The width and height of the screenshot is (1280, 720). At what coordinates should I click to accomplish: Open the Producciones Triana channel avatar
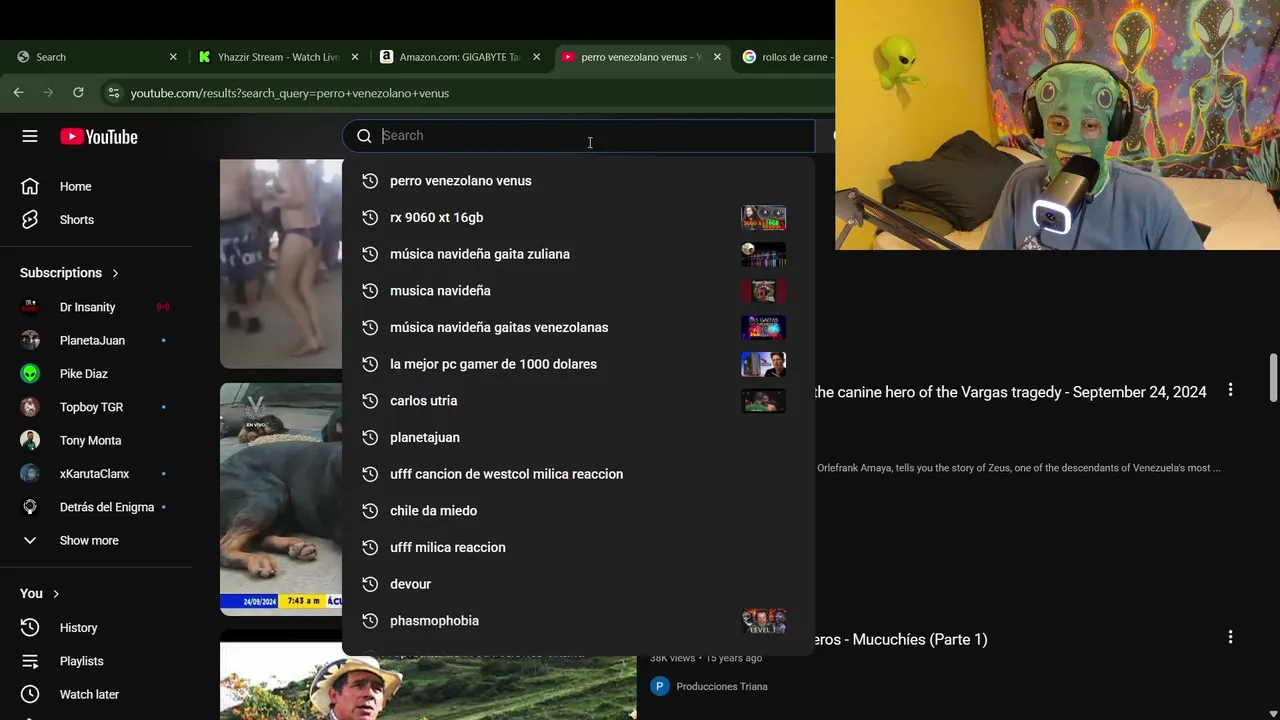pyautogui.click(x=659, y=686)
